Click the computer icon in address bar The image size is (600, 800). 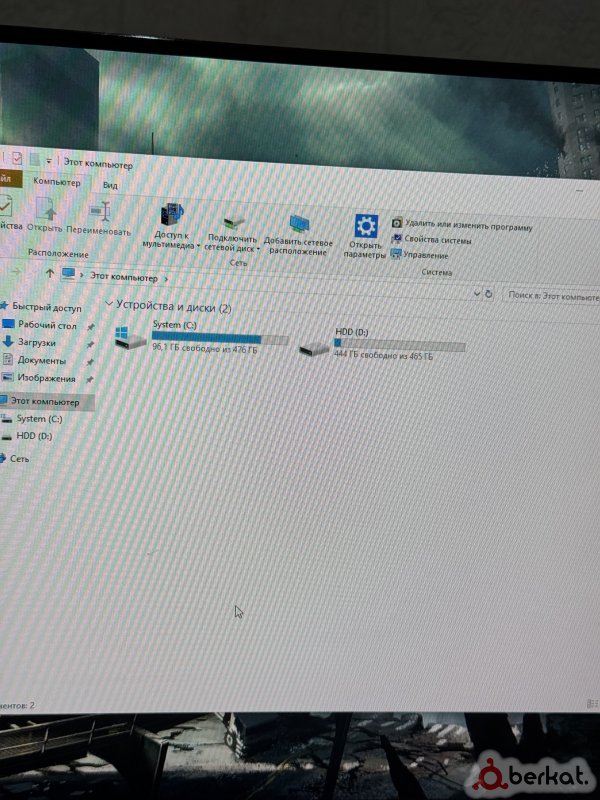tap(68, 274)
